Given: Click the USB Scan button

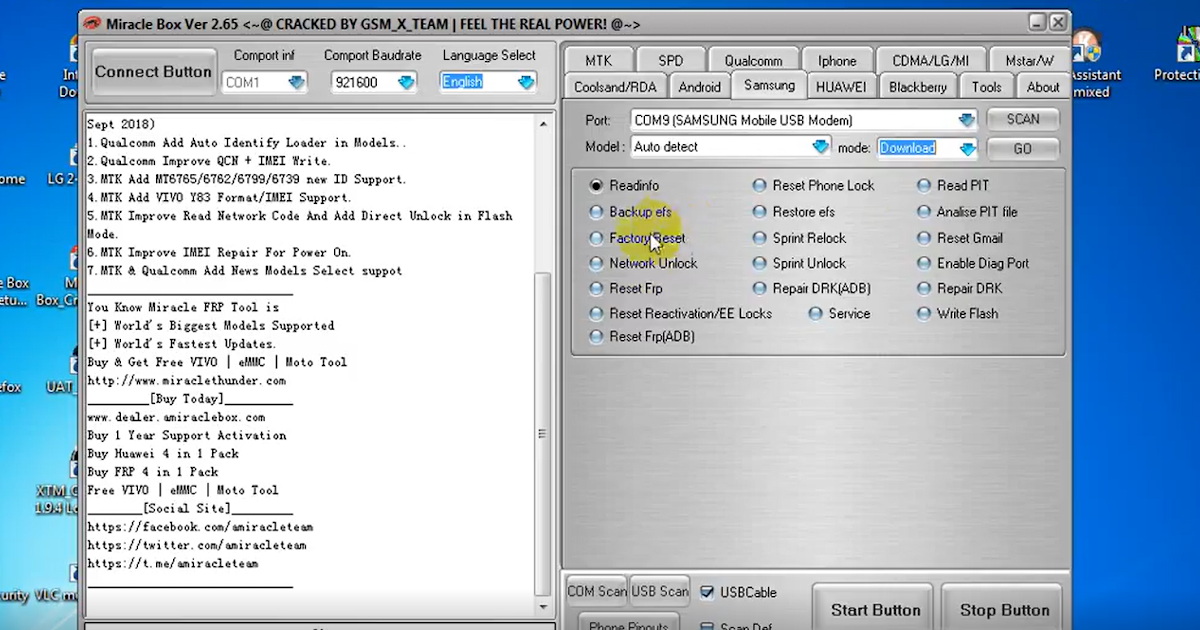Looking at the screenshot, I should pyautogui.click(x=660, y=591).
